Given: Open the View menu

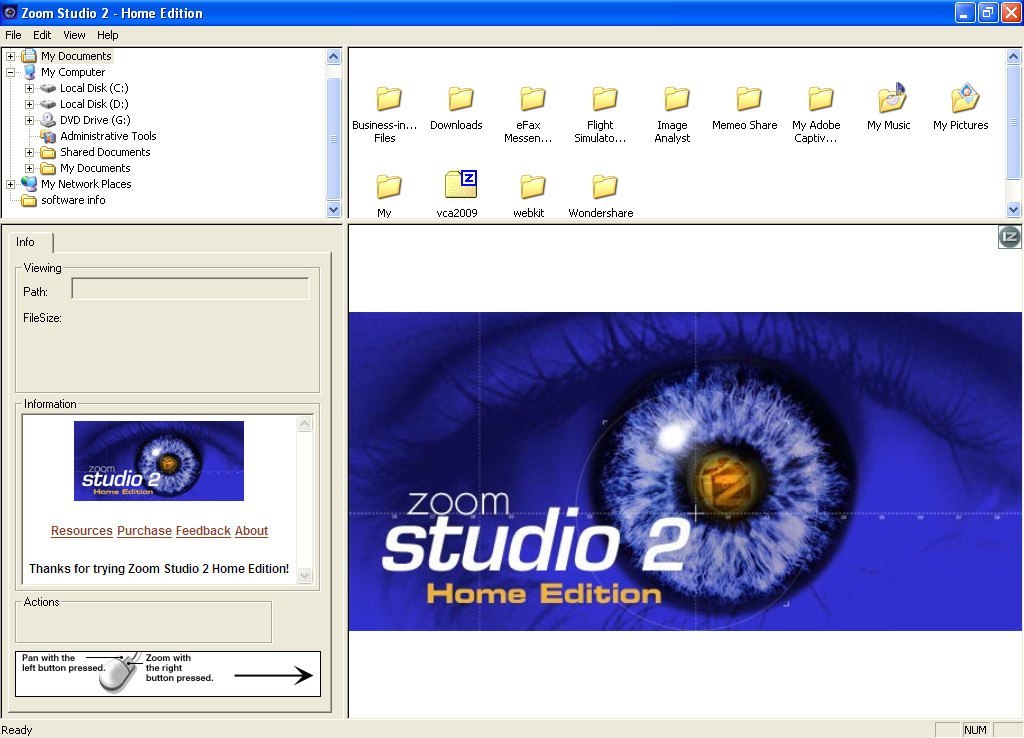Looking at the screenshot, I should [x=74, y=34].
